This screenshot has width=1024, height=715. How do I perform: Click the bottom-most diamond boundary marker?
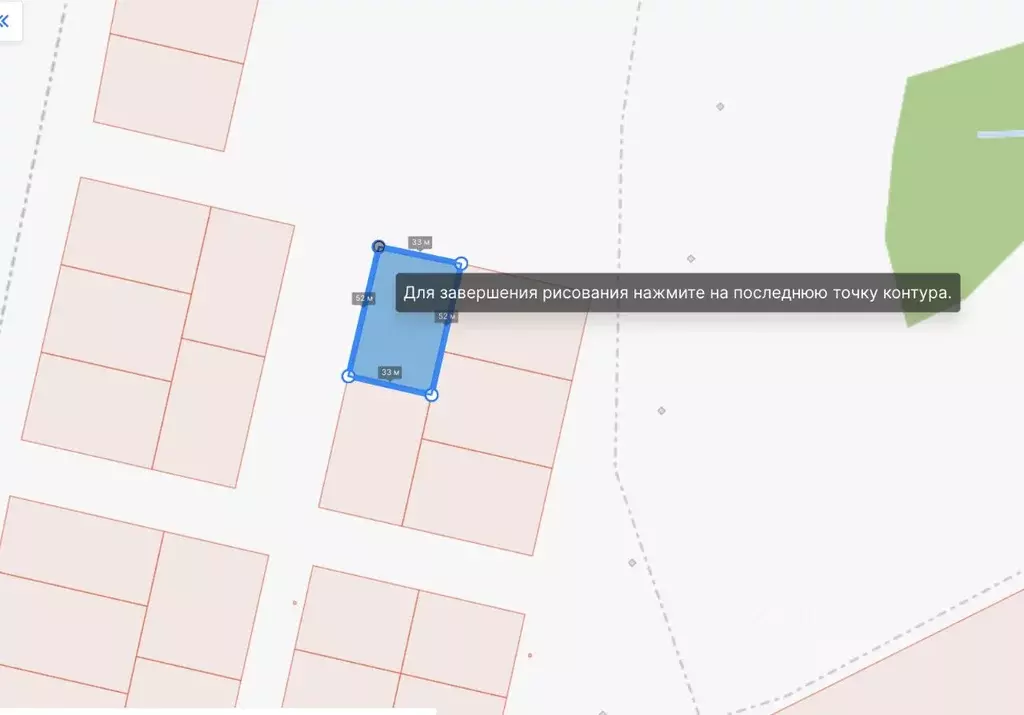[x=632, y=563]
